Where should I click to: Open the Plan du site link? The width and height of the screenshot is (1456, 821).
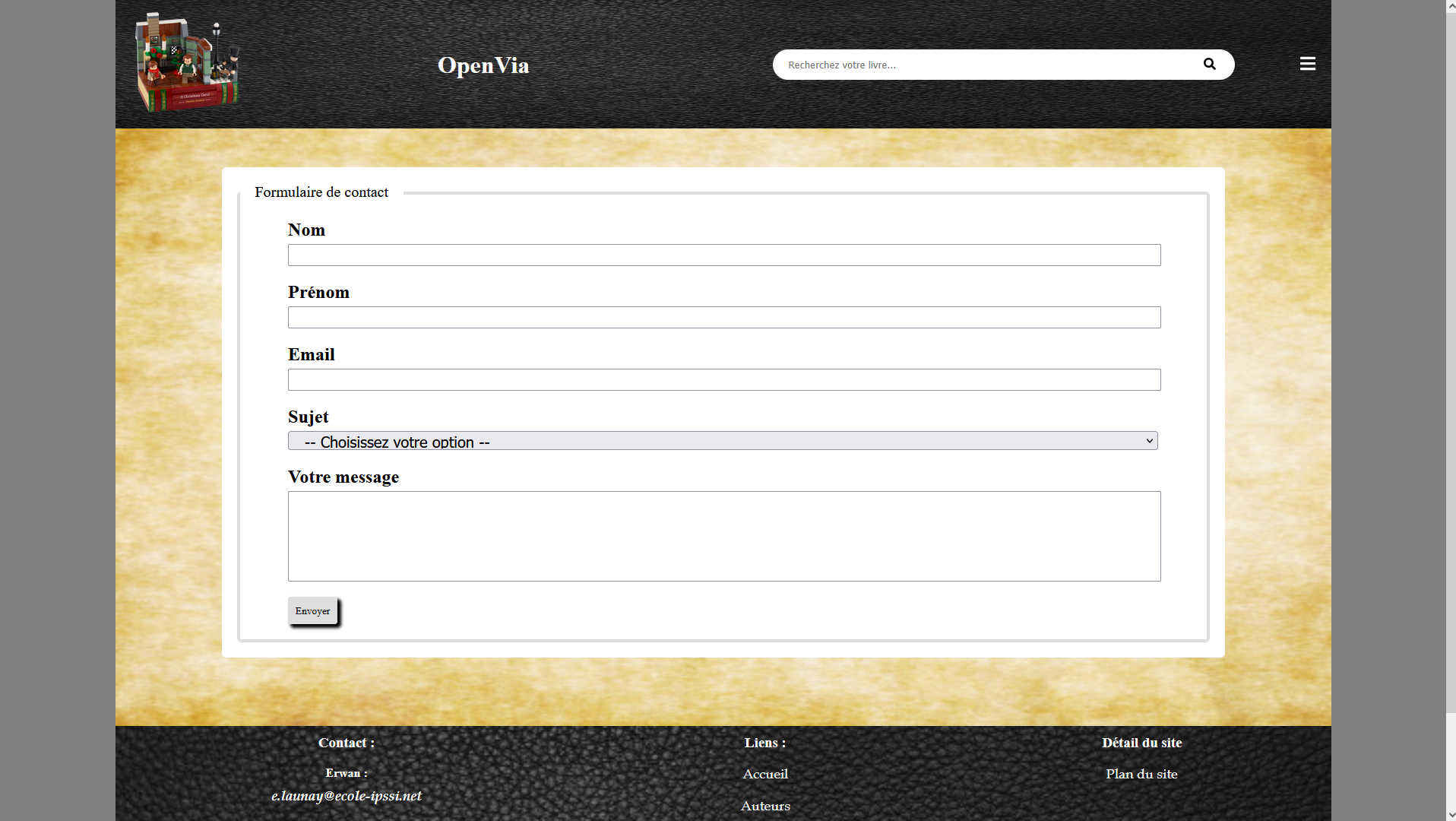click(x=1141, y=774)
